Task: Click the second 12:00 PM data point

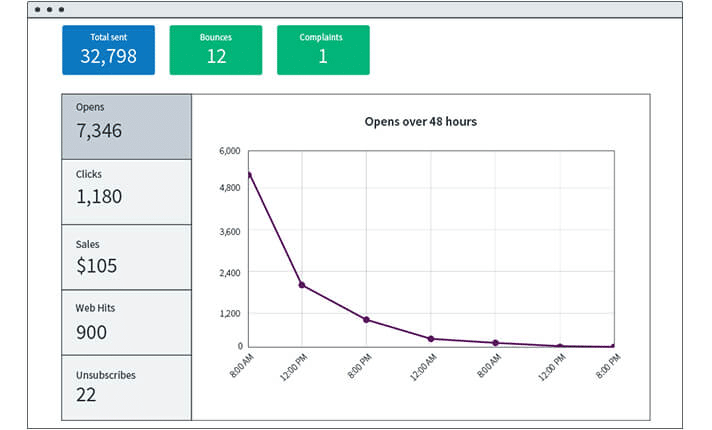Action: coord(560,347)
